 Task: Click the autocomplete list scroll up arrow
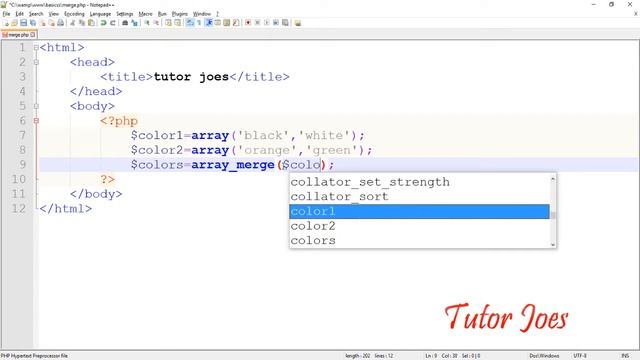point(553,178)
